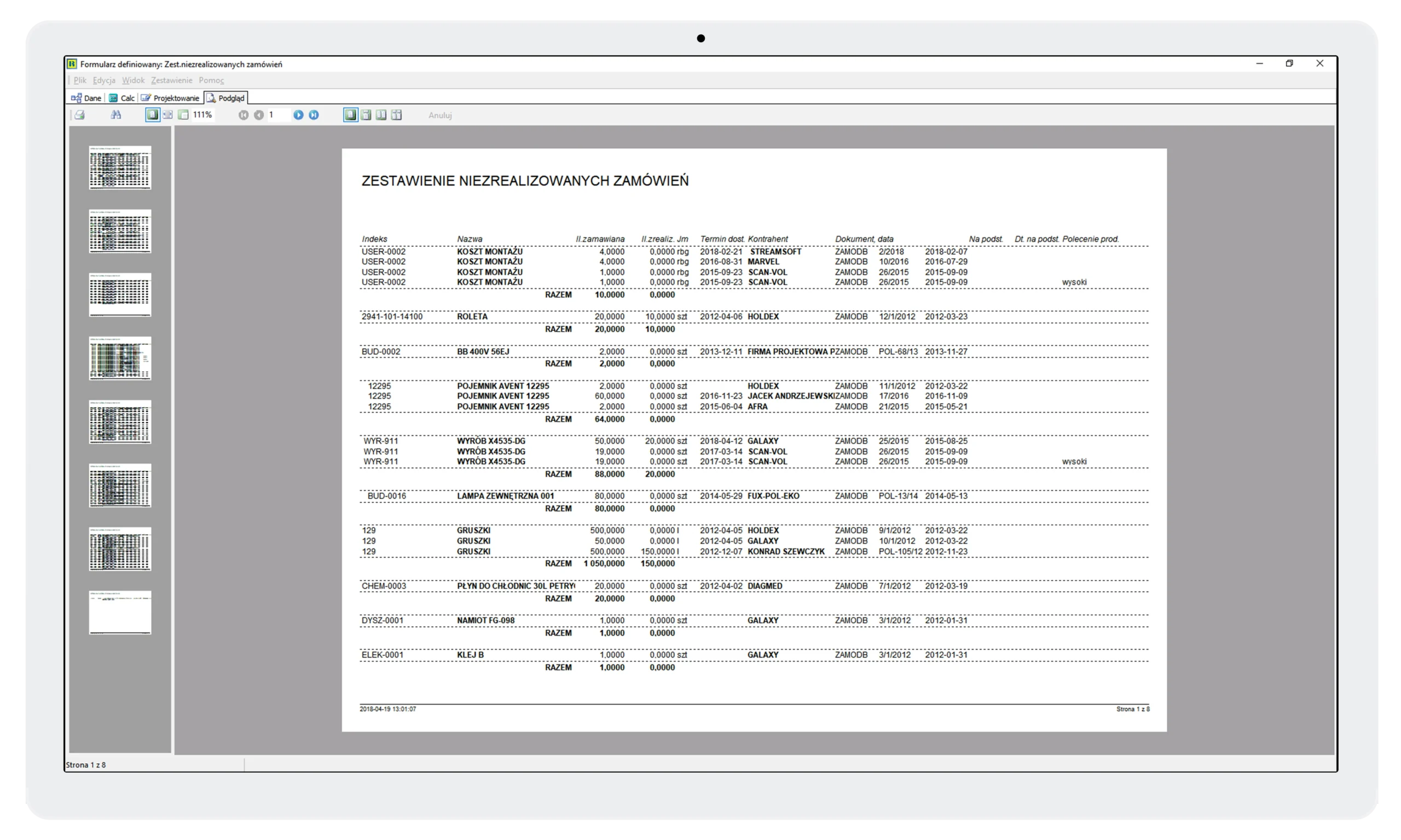The width and height of the screenshot is (1401, 840).
Task: Open the Calc tab
Action: [121, 98]
